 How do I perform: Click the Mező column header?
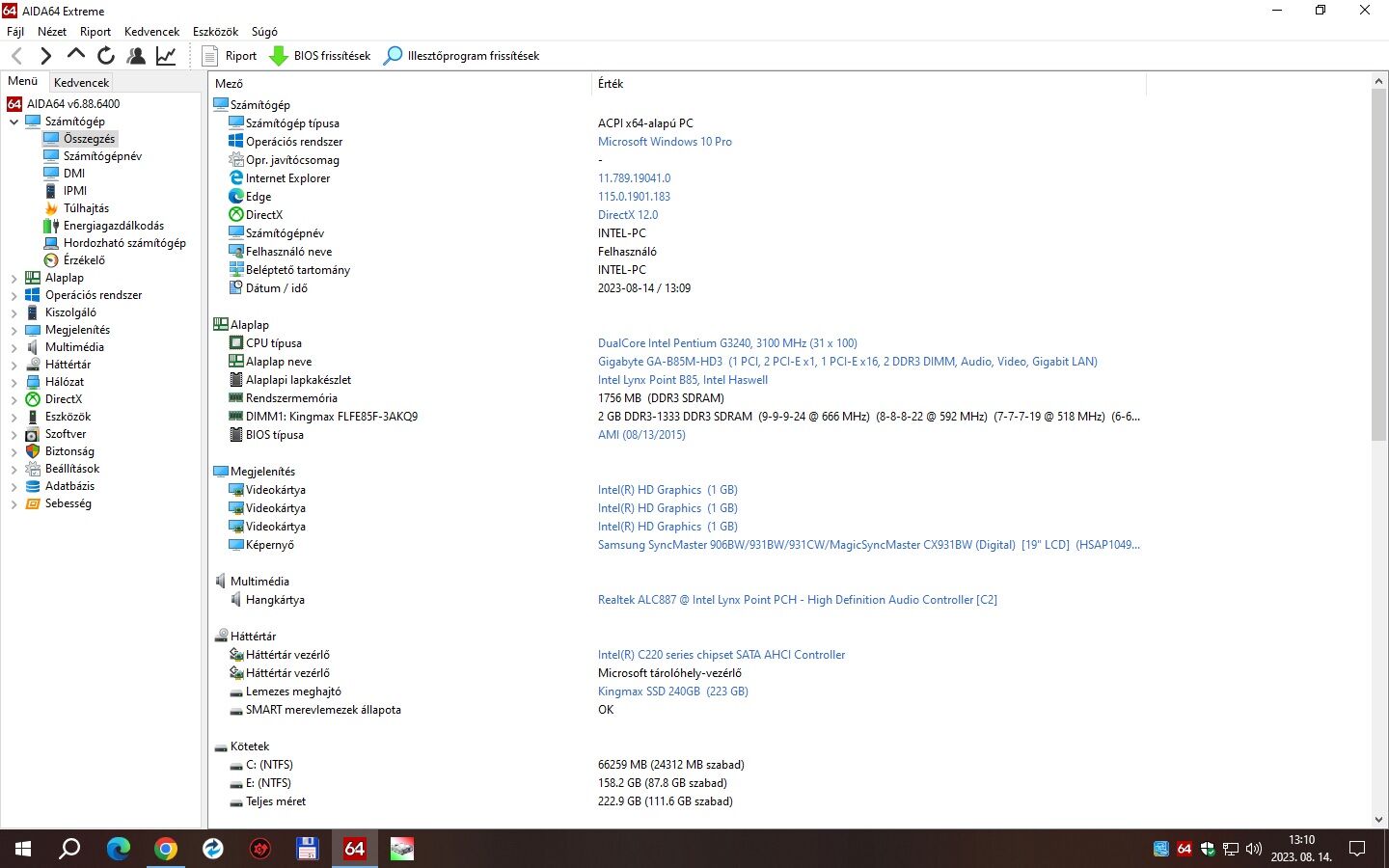399,84
